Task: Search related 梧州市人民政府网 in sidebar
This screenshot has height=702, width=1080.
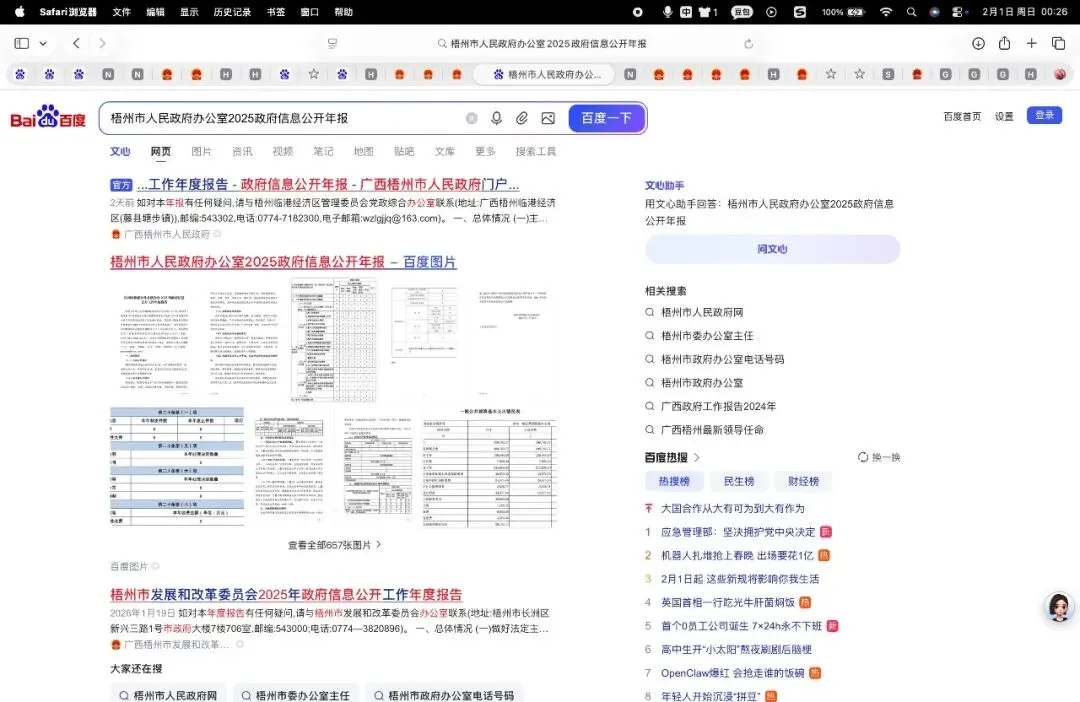Action: pos(702,313)
